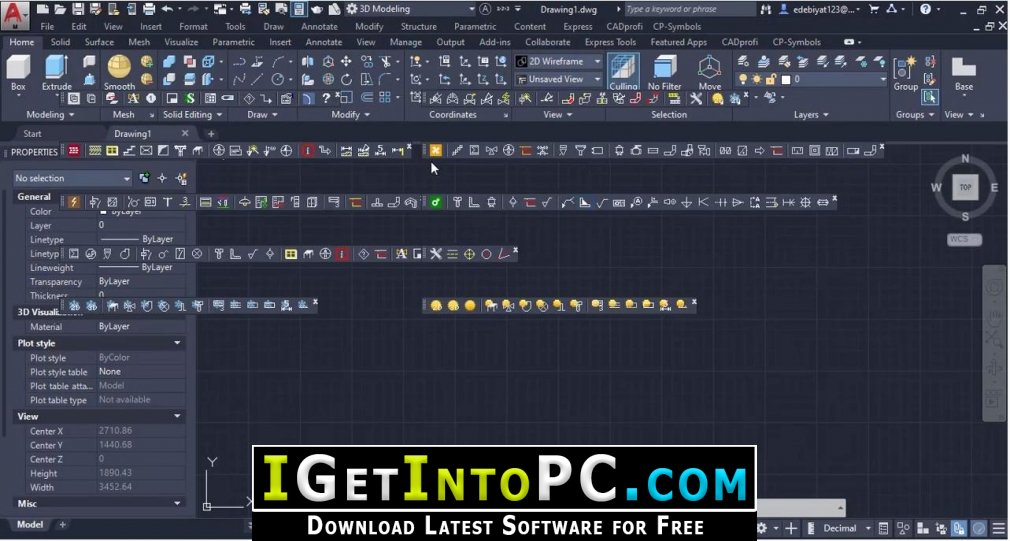Click the Mirror icon in Modify panel
Image resolution: width=1010 pixels, height=541 pixels.
(307, 61)
